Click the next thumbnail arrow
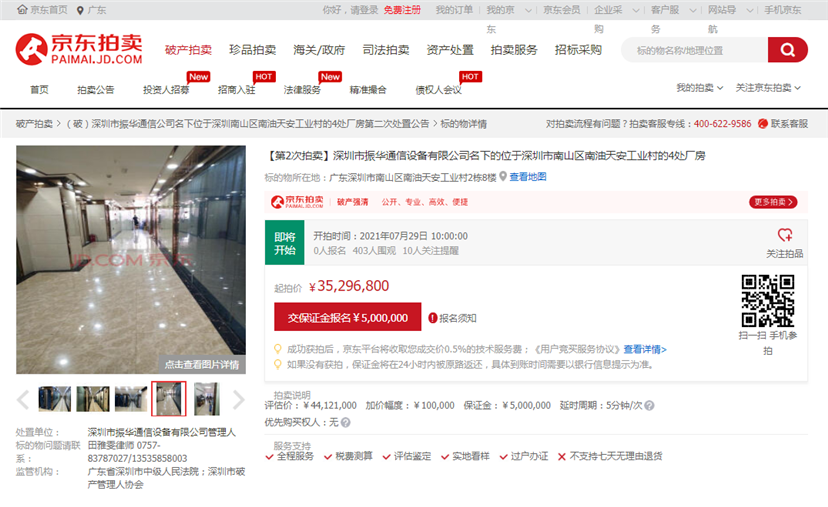 tap(239, 400)
